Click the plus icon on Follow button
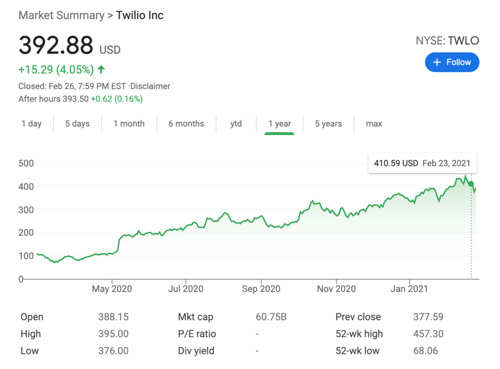The height and width of the screenshot is (369, 500). coord(437,62)
